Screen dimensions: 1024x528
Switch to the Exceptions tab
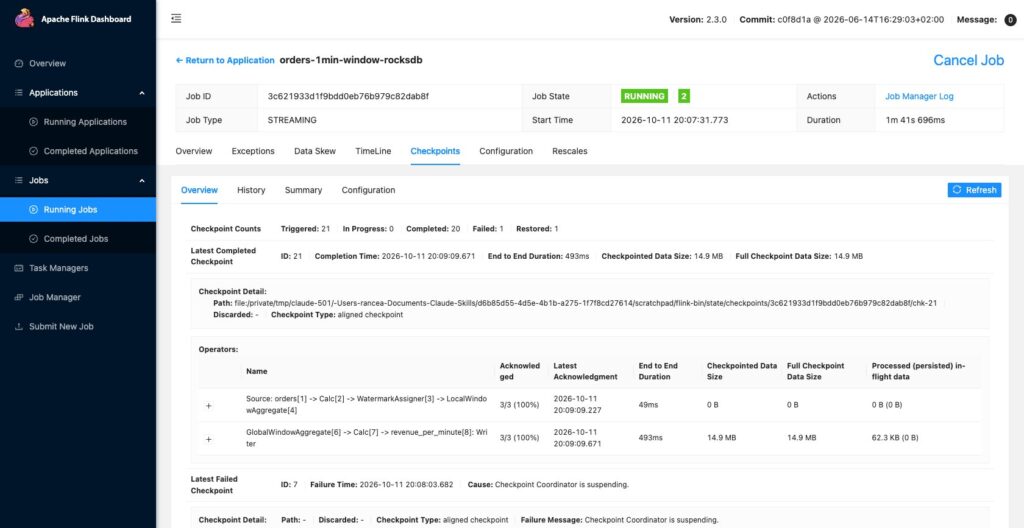point(253,151)
